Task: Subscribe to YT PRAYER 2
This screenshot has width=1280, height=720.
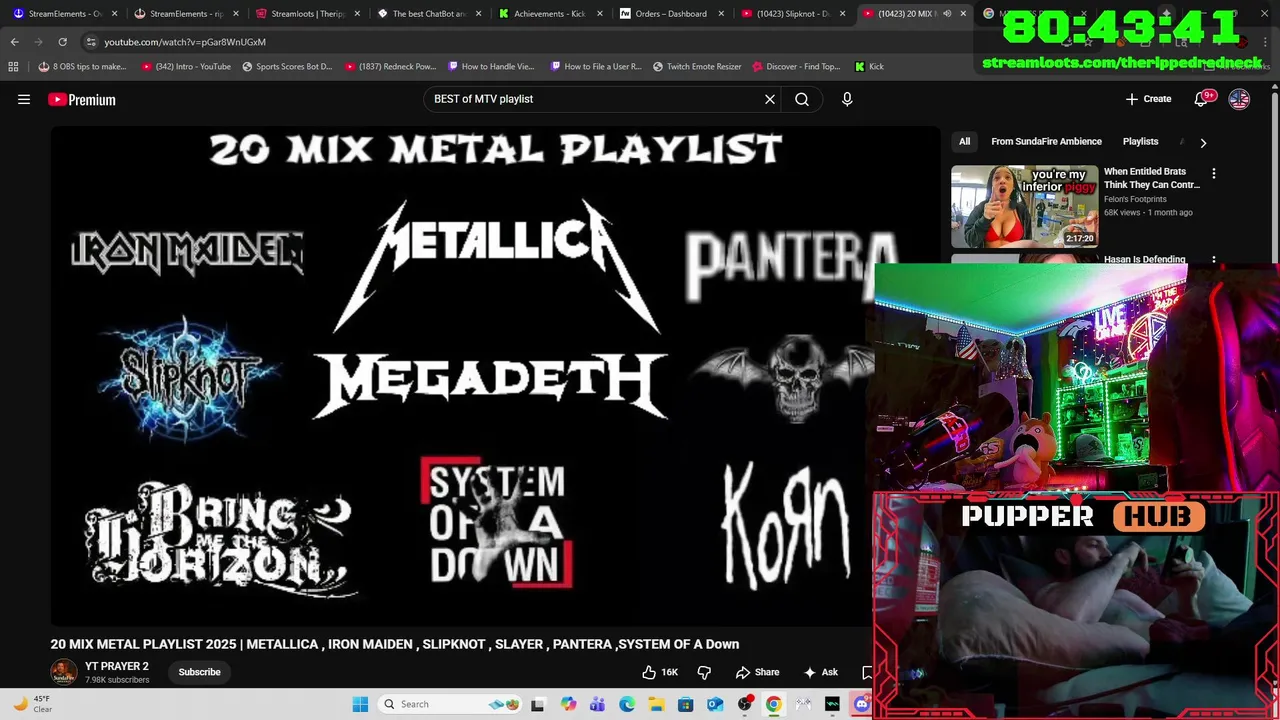Action: pyautogui.click(x=199, y=672)
